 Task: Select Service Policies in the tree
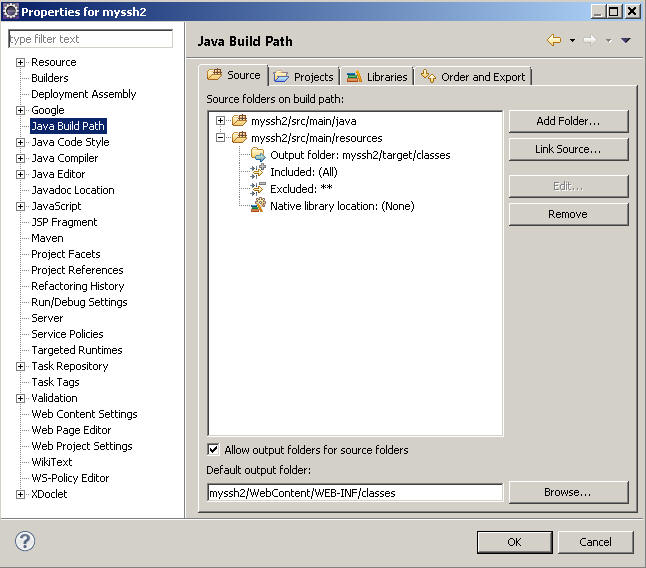pyautogui.click(x=68, y=334)
